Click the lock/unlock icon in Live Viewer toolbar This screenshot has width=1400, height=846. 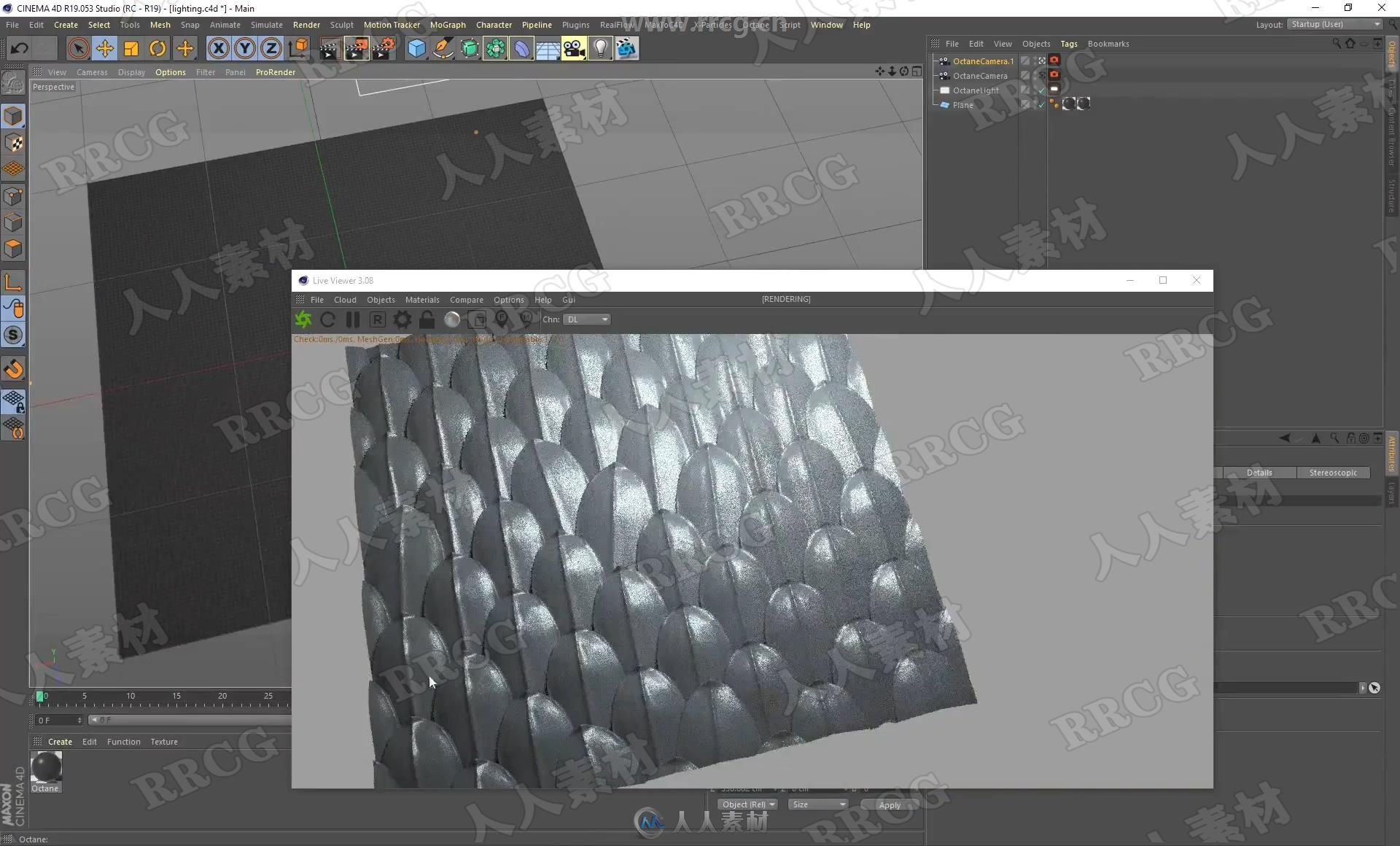tap(427, 319)
